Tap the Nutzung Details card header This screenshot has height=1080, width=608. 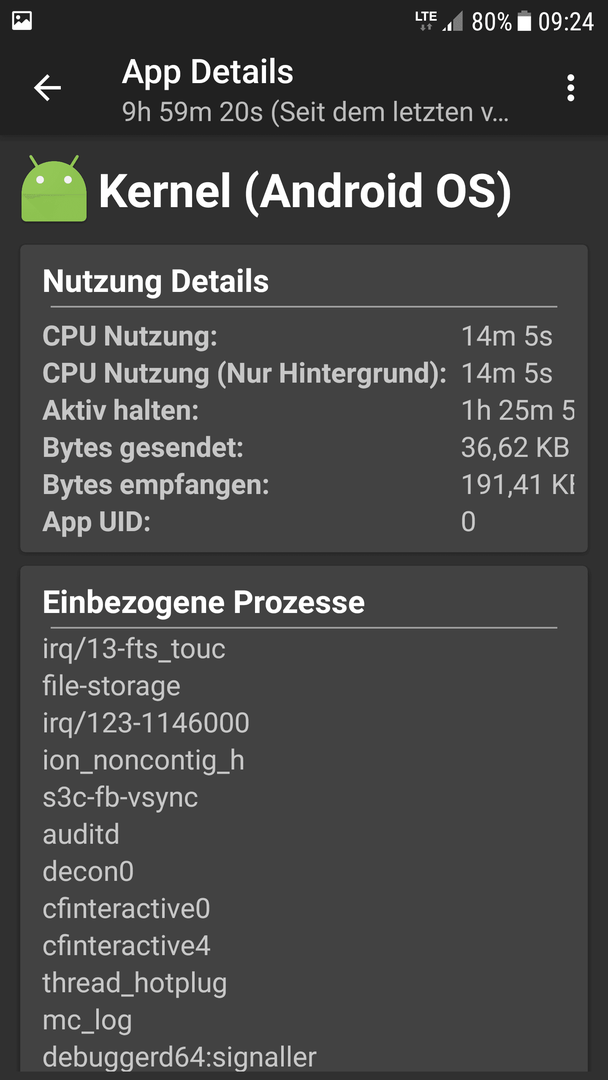click(x=156, y=282)
